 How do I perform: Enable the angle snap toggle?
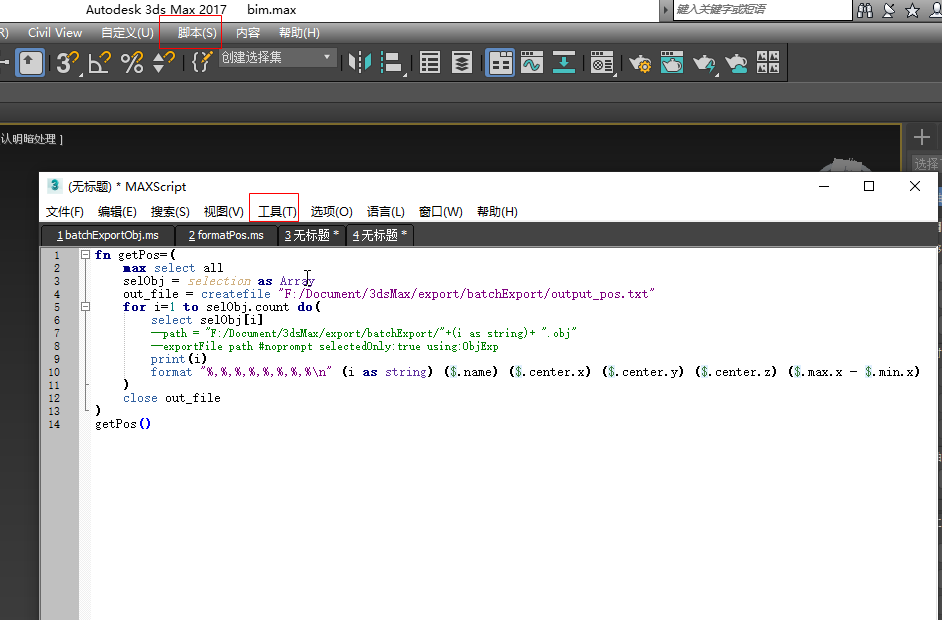click(100, 62)
